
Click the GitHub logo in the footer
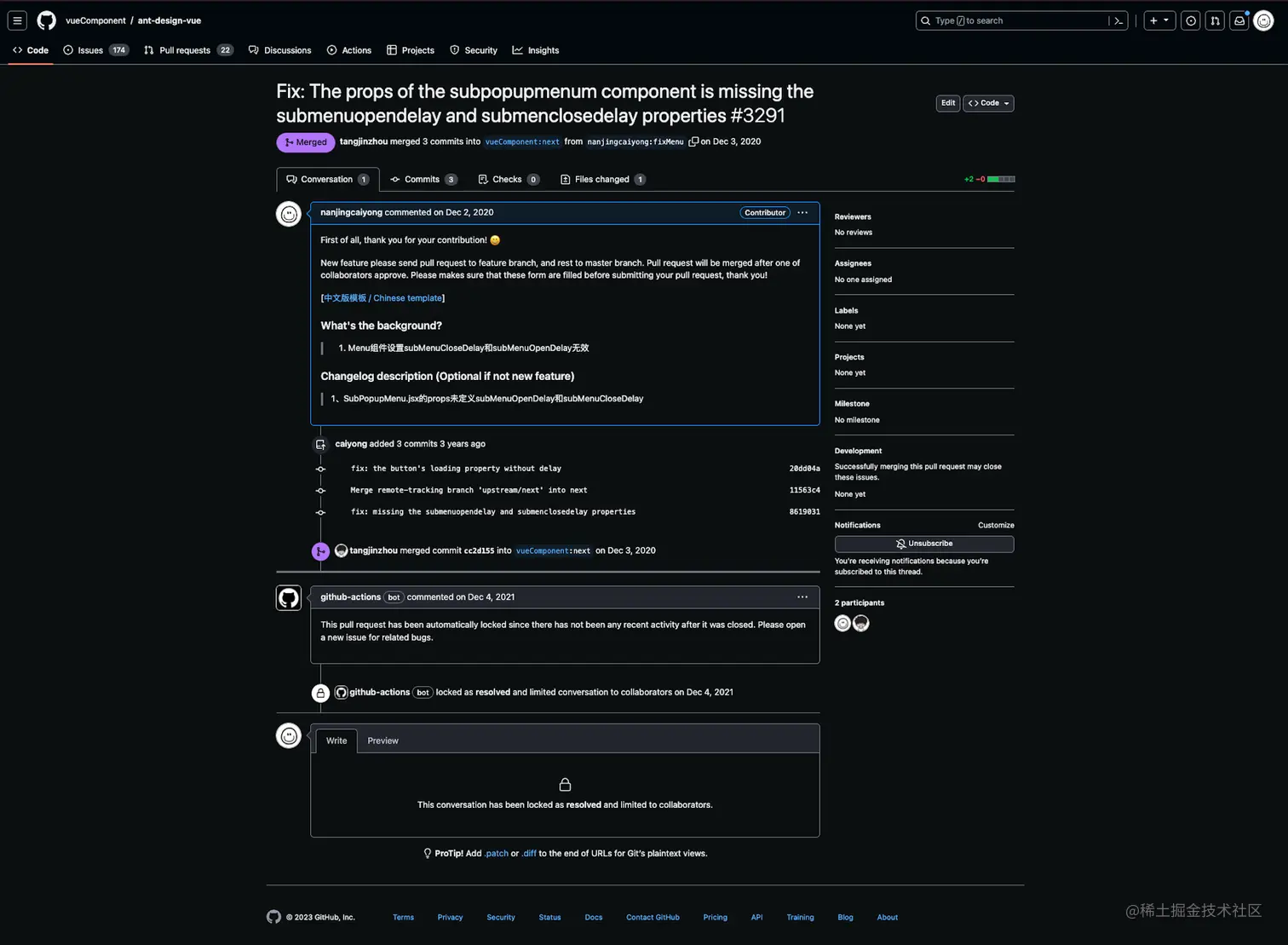pos(273,917)
